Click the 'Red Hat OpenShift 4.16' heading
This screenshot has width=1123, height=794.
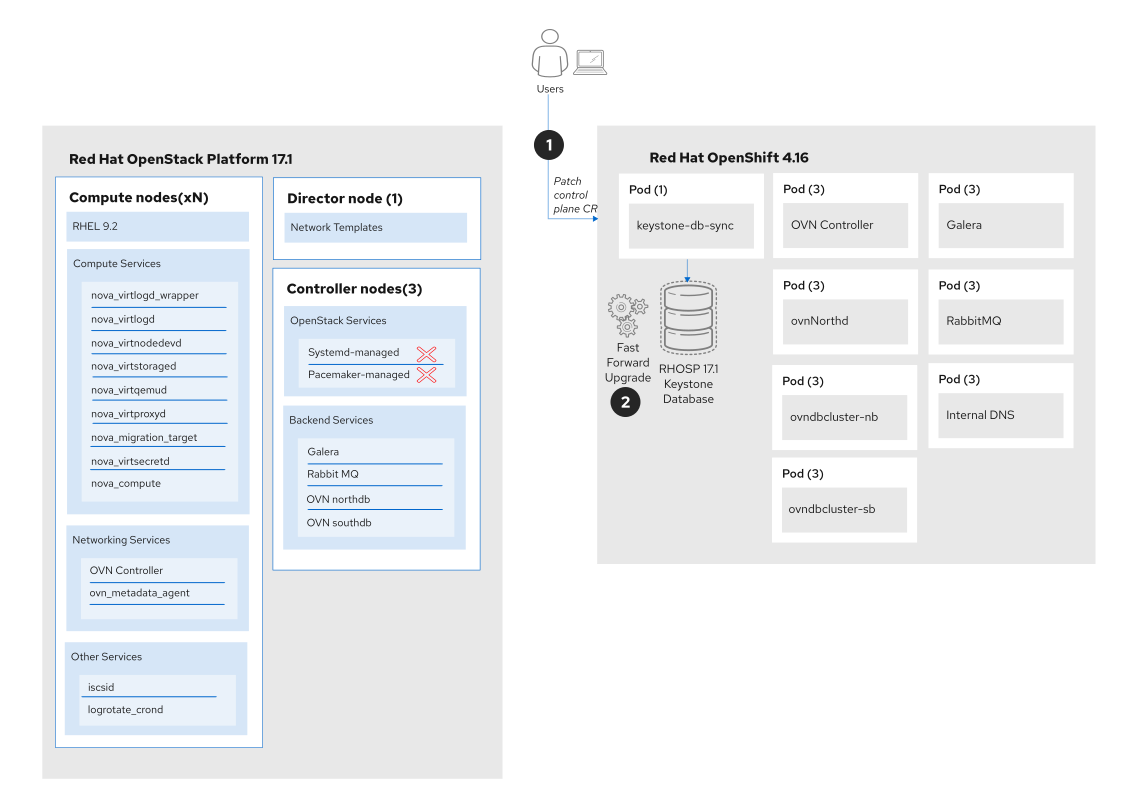click(x=728, y=158)
